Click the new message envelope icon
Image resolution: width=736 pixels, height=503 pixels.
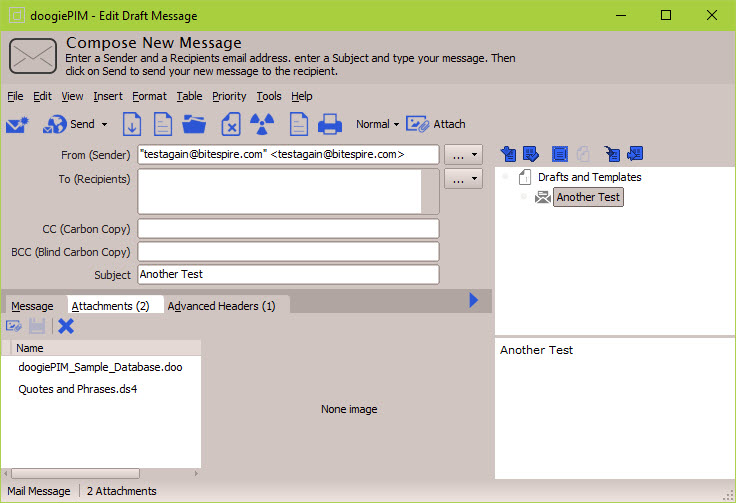point(17,125)
